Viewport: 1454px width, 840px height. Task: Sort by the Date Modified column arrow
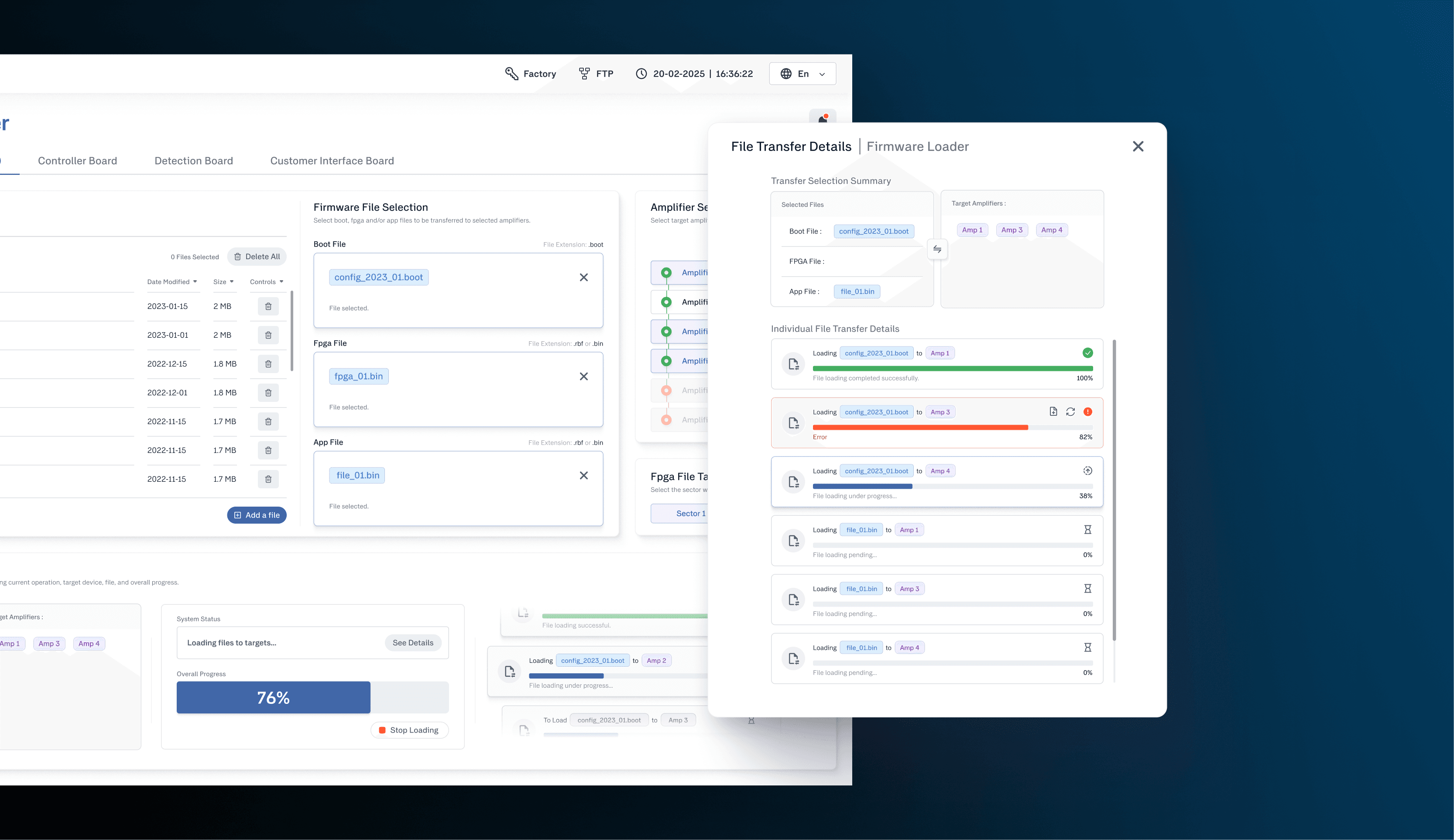tap(195, 281)
